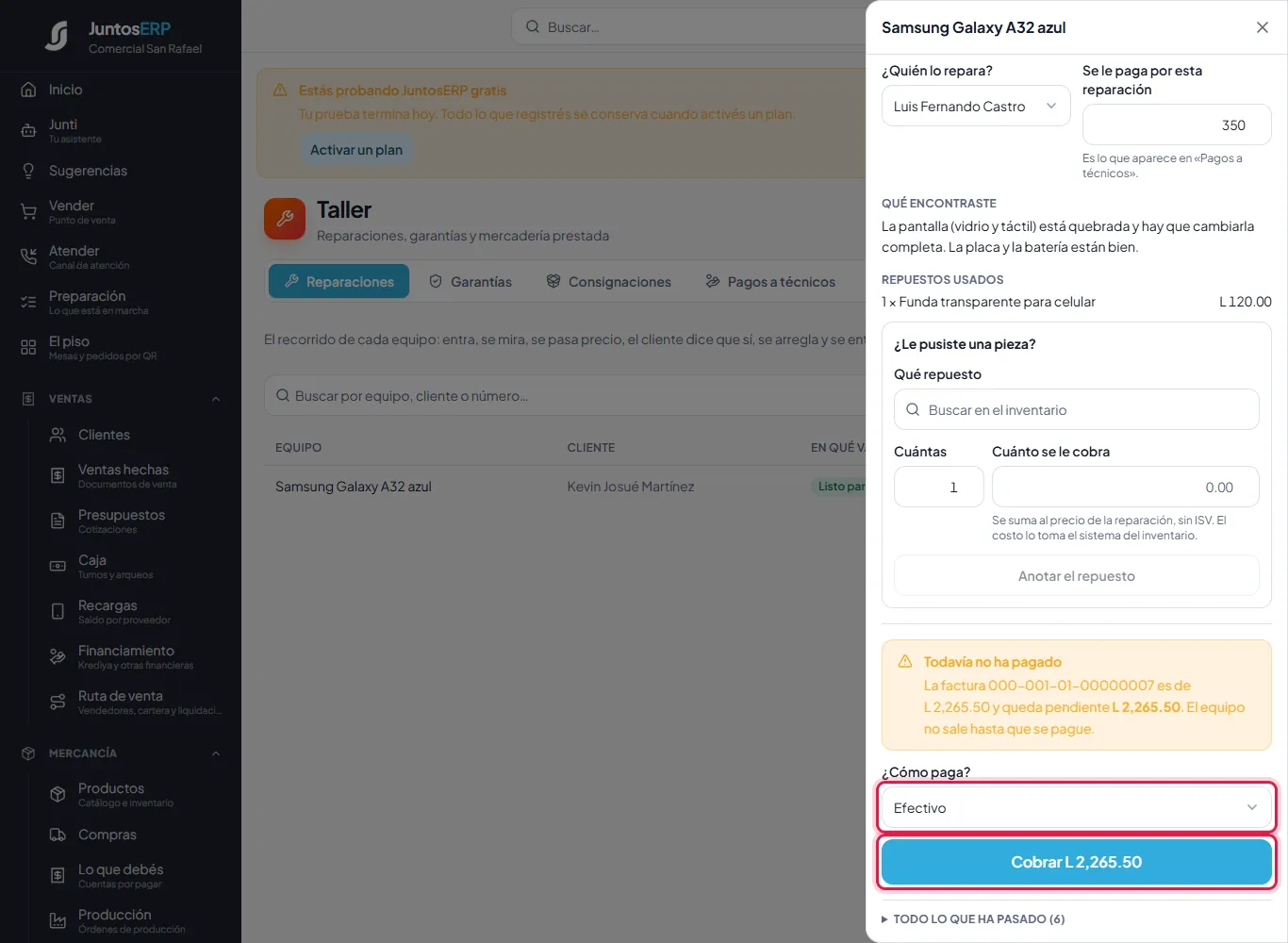The width and height of the screenshot is (1288, 943).
Task: Click the orange Taller wrench icon
Action: (285, 219)
